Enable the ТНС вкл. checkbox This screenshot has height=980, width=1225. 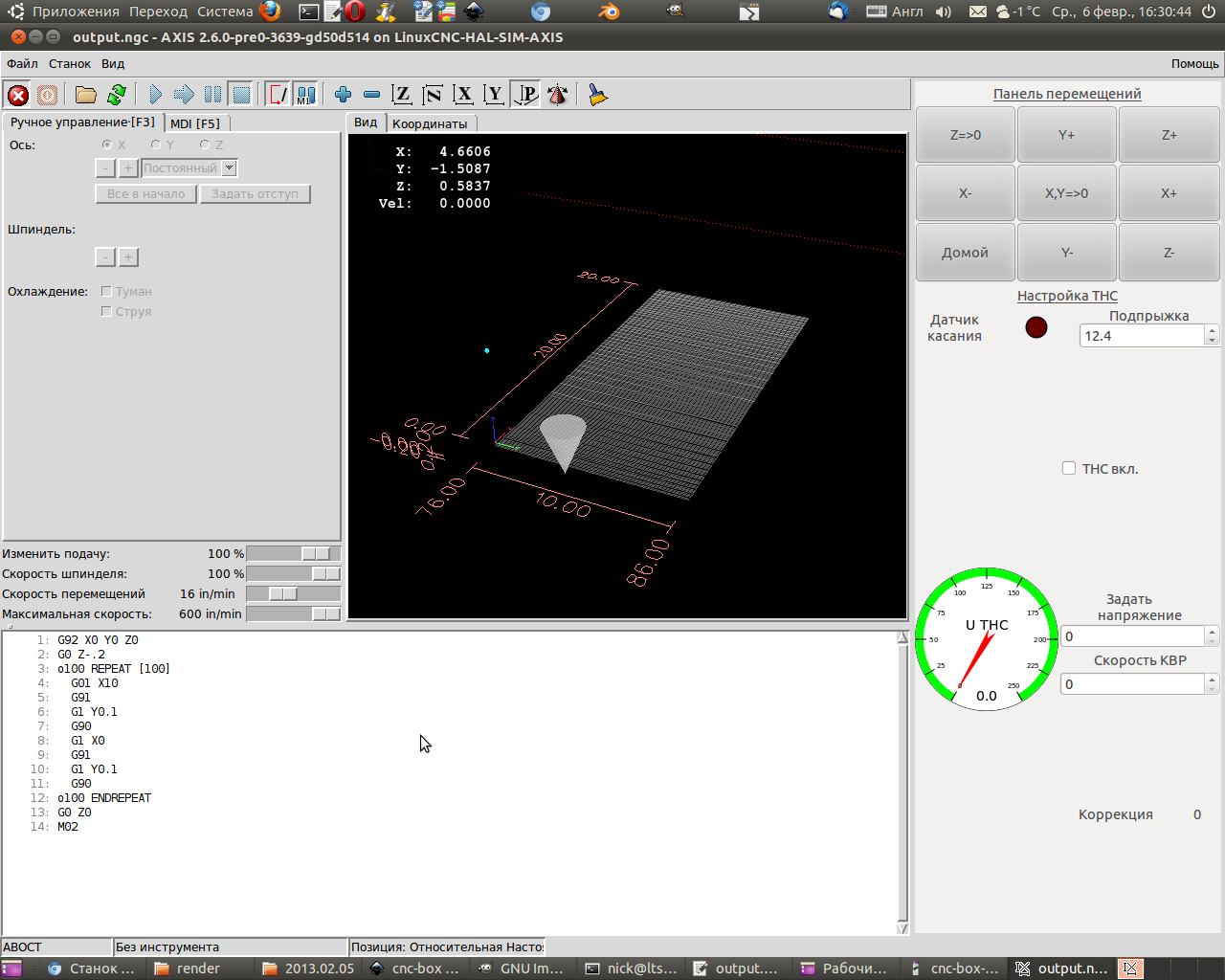[x=1069, y=468]
